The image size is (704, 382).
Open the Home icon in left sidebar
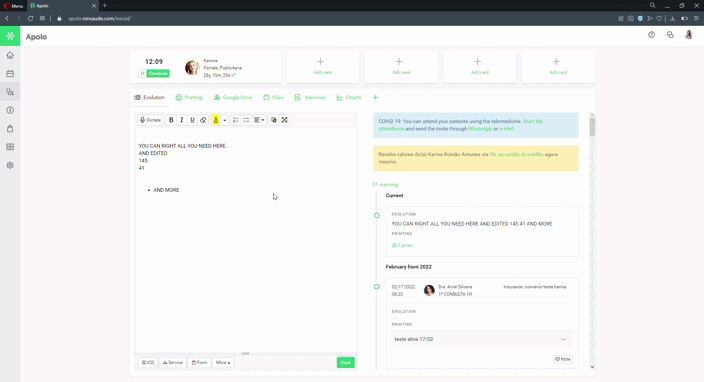(10, 55)
